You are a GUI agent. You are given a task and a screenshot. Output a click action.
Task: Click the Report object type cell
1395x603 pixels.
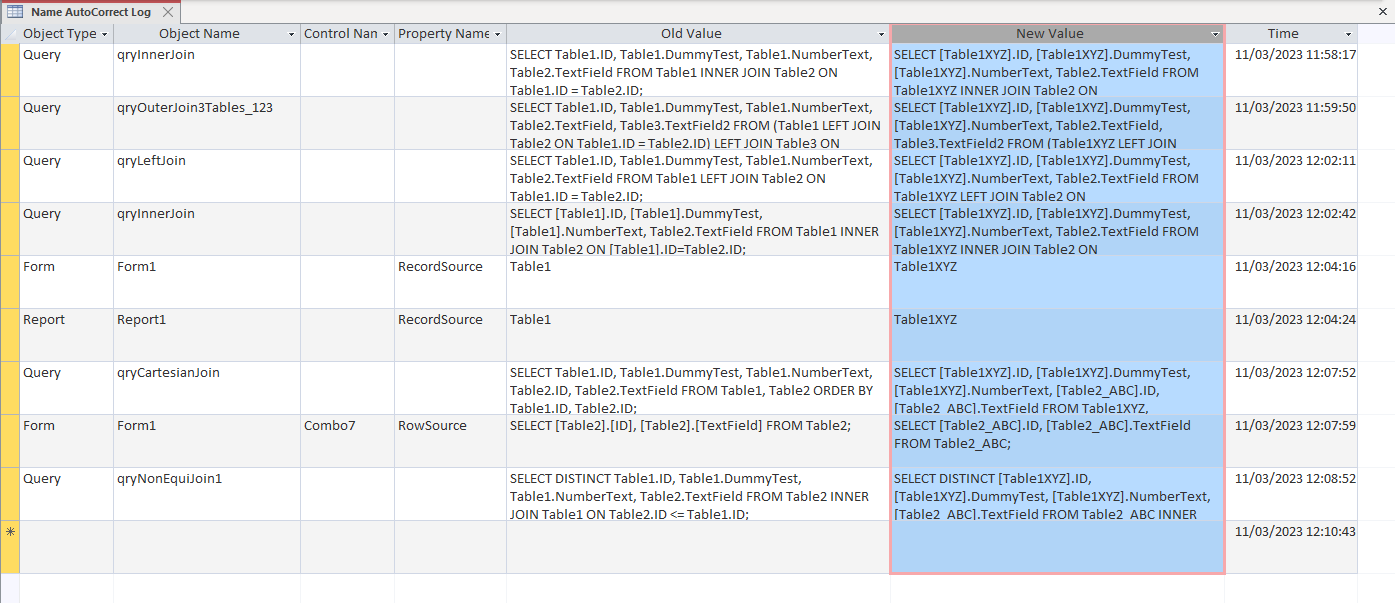pos(66,335)
